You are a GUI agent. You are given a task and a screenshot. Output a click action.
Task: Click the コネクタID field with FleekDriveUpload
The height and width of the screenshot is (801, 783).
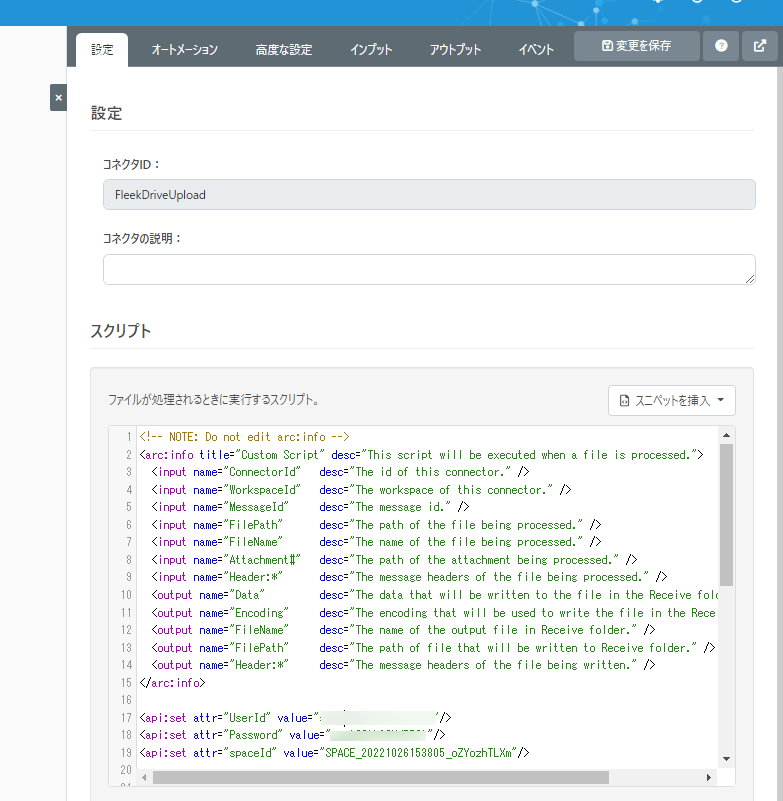429,195
